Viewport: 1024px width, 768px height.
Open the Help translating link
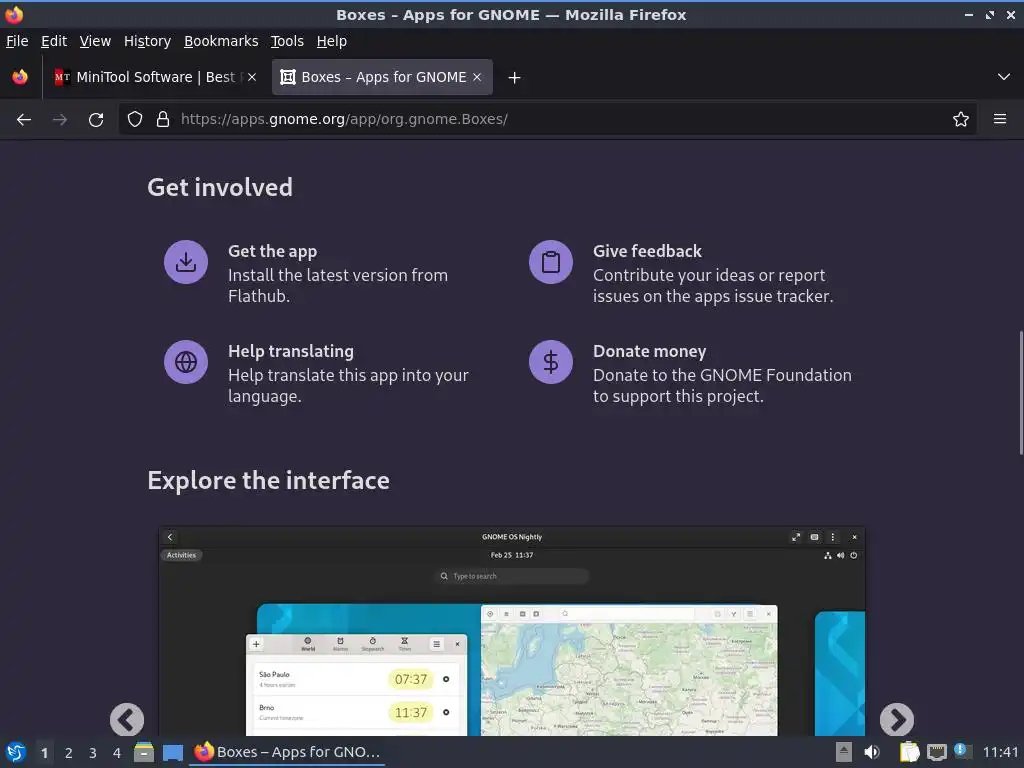(291, 351)
